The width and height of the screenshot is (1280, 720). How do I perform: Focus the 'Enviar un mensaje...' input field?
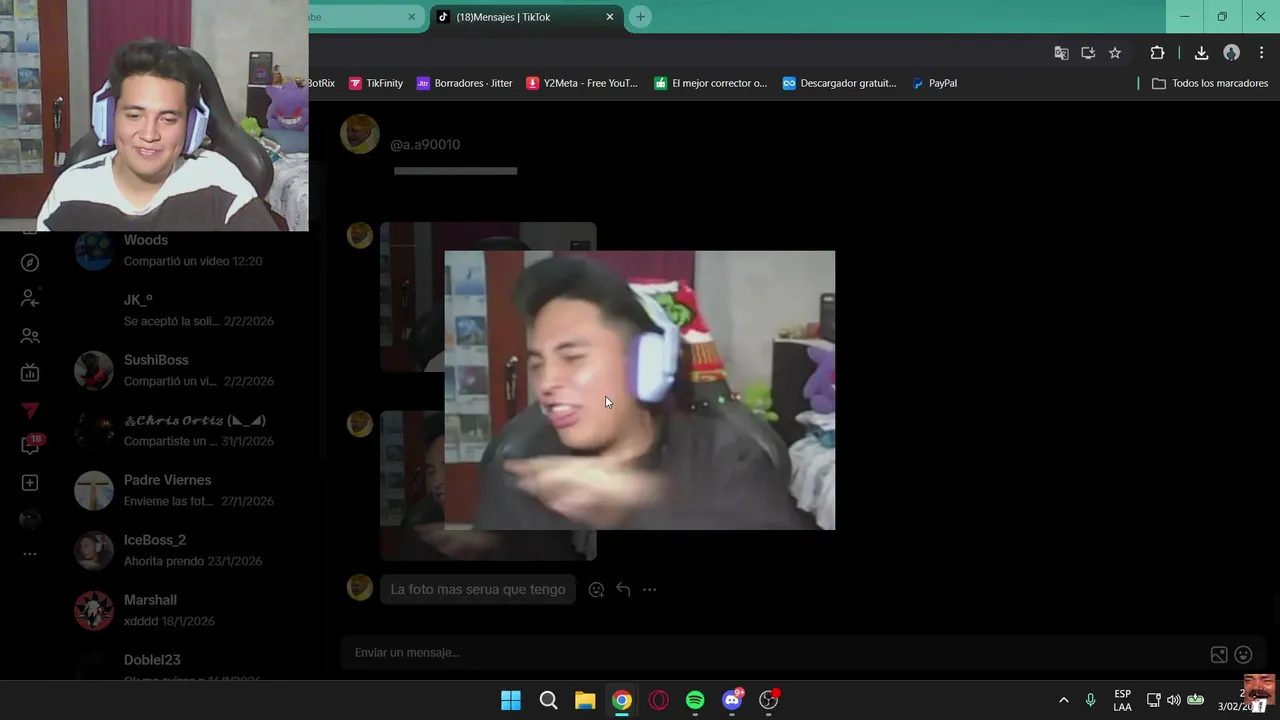point(775,653)
